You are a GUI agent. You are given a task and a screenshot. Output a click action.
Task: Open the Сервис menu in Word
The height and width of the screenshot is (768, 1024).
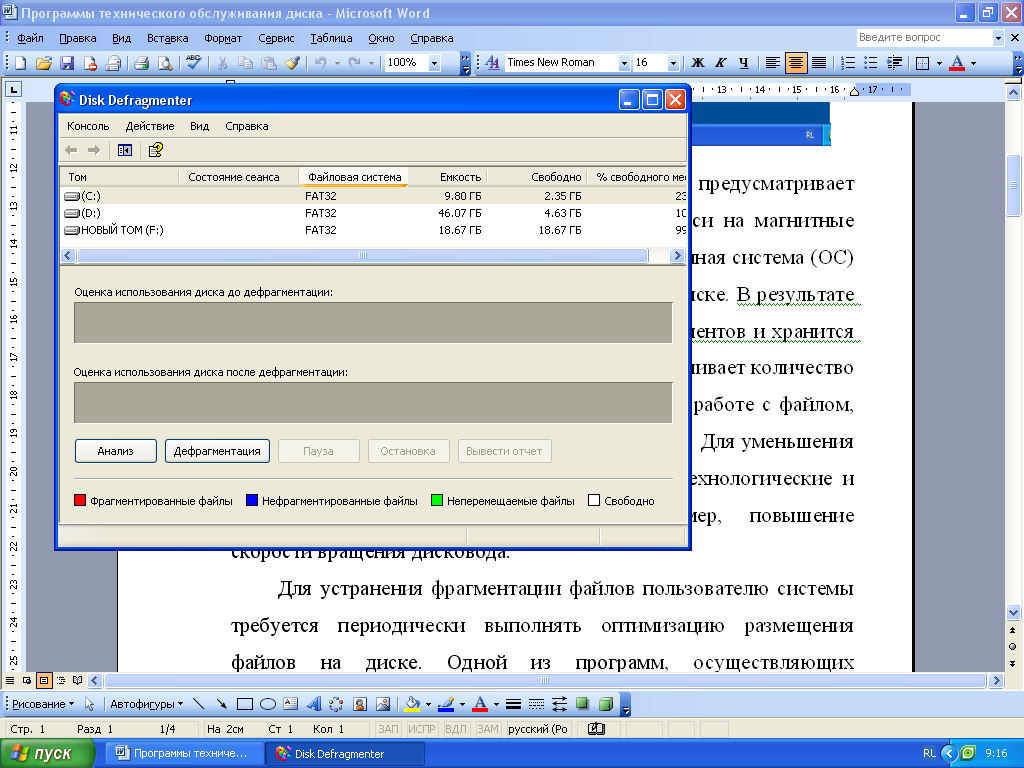click(x=276, y=38)
